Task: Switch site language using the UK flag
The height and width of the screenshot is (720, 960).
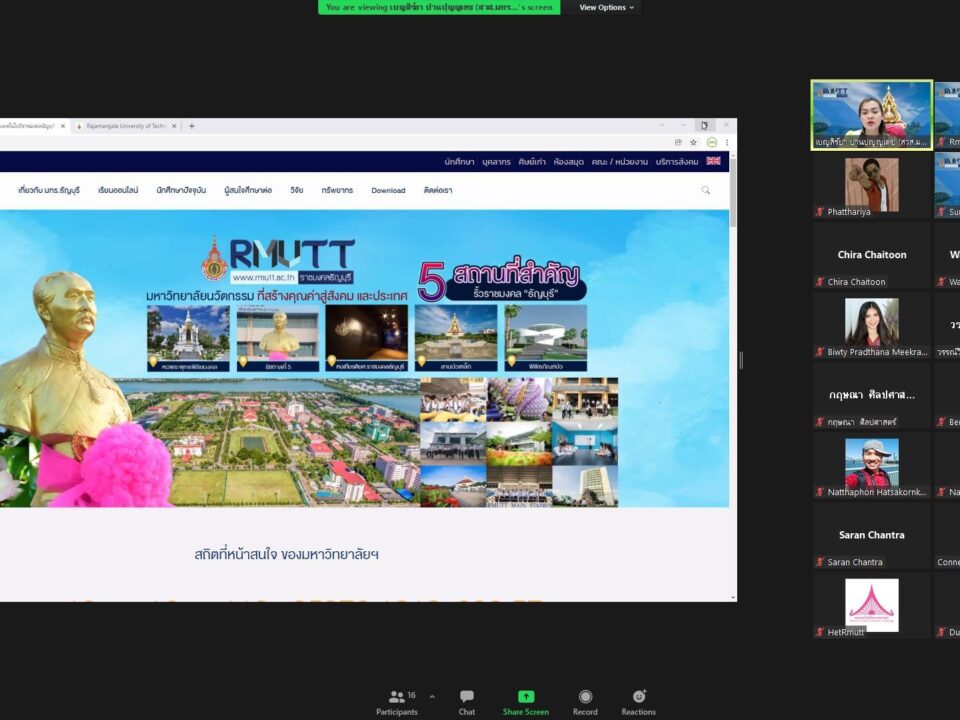Action: click(713, 161)
